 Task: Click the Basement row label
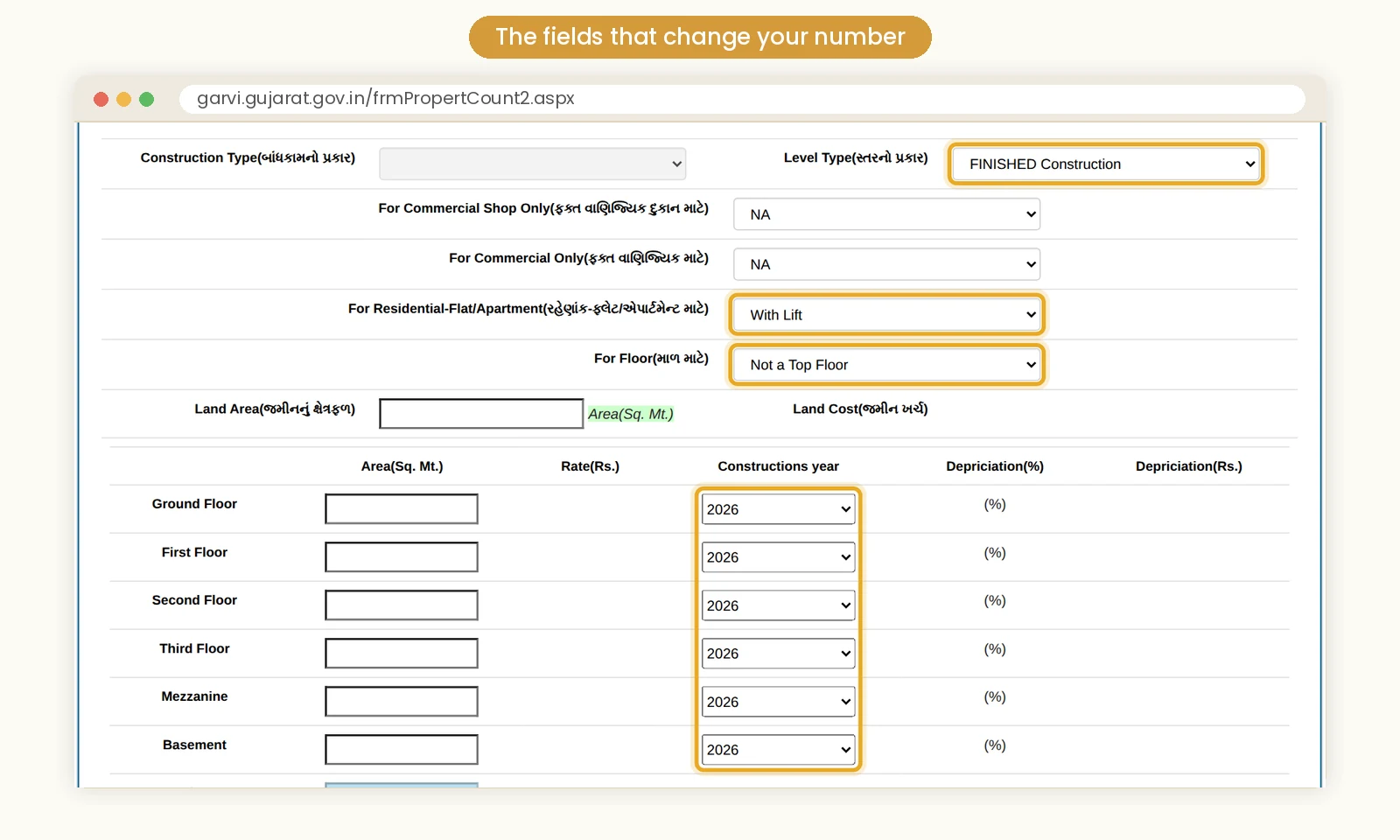pos(194,745)
